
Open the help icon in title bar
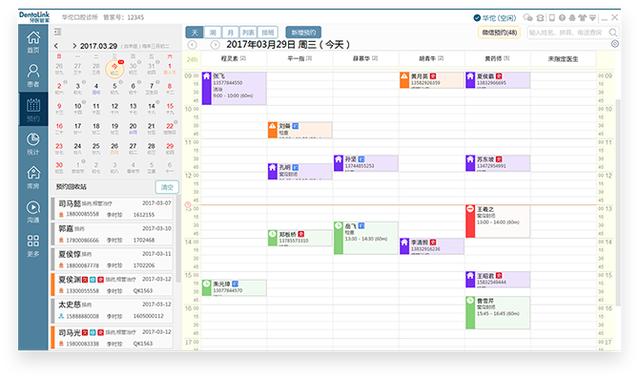562,18
